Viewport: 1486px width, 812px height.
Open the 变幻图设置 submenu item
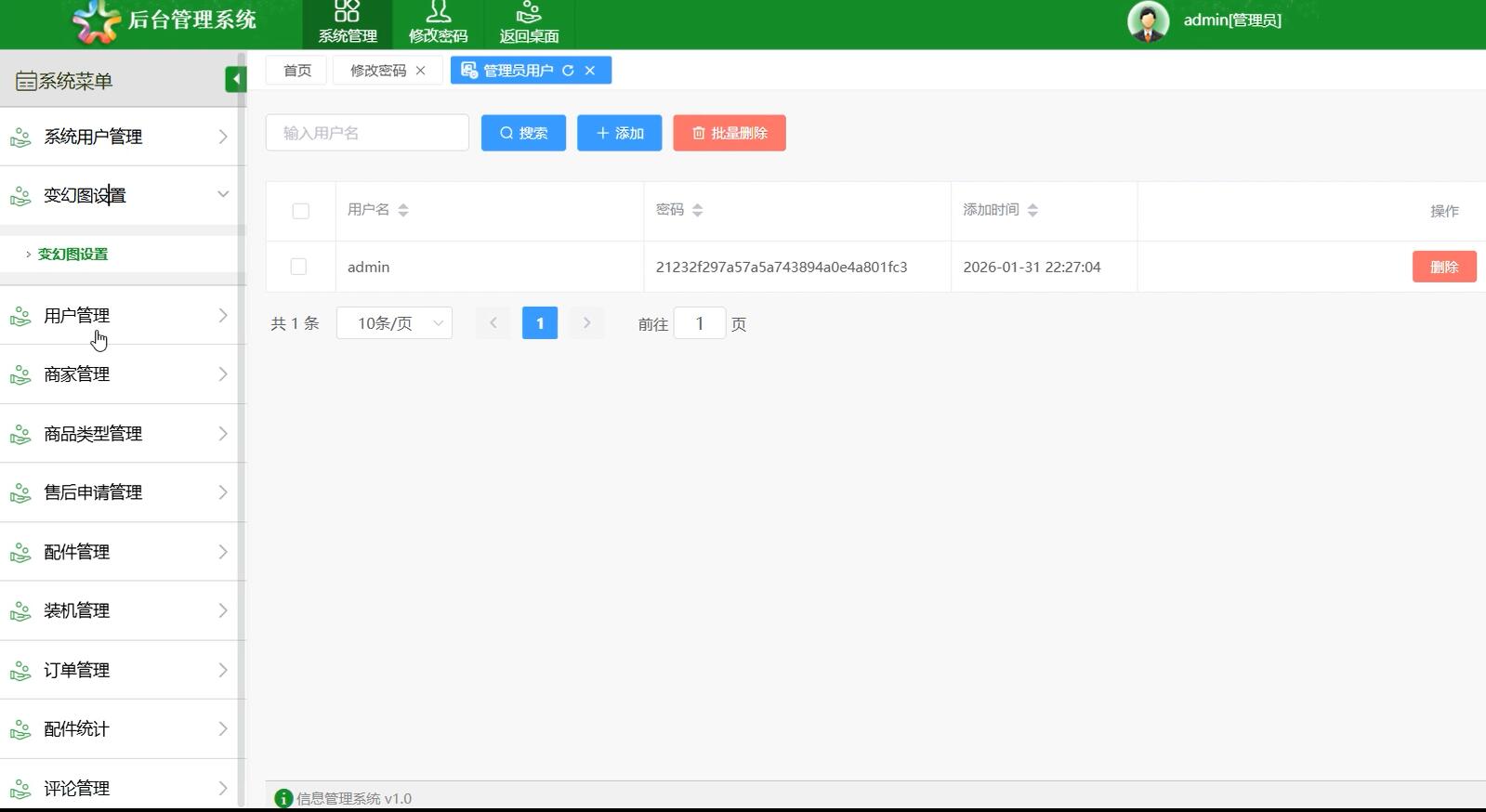[72, 255]
